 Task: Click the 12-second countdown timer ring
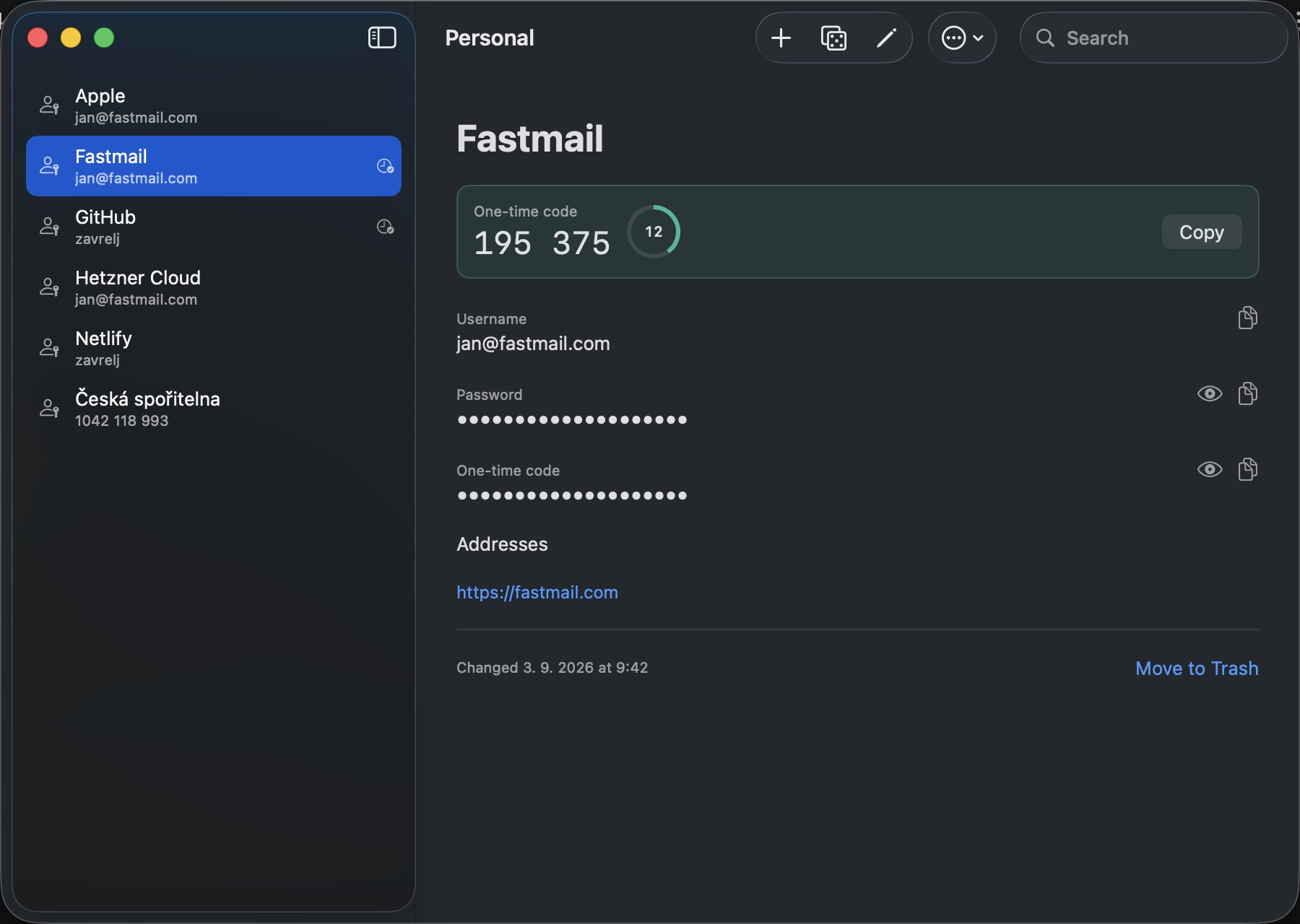coord(654,232)
